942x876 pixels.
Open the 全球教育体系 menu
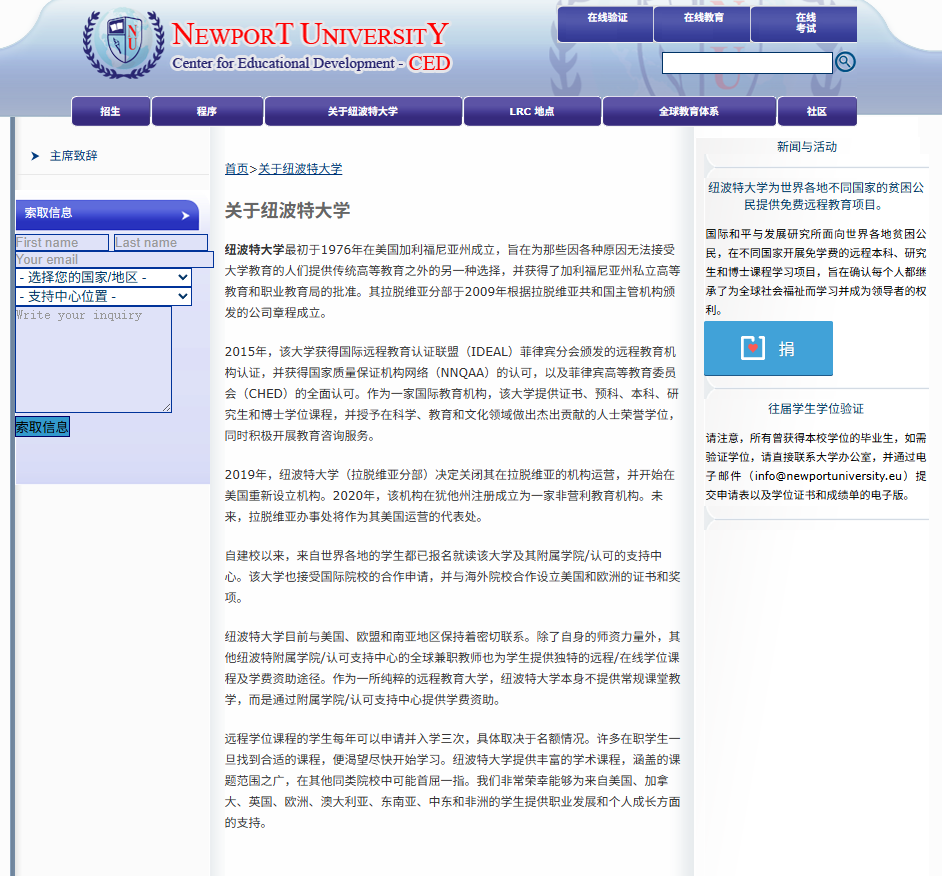689,111
